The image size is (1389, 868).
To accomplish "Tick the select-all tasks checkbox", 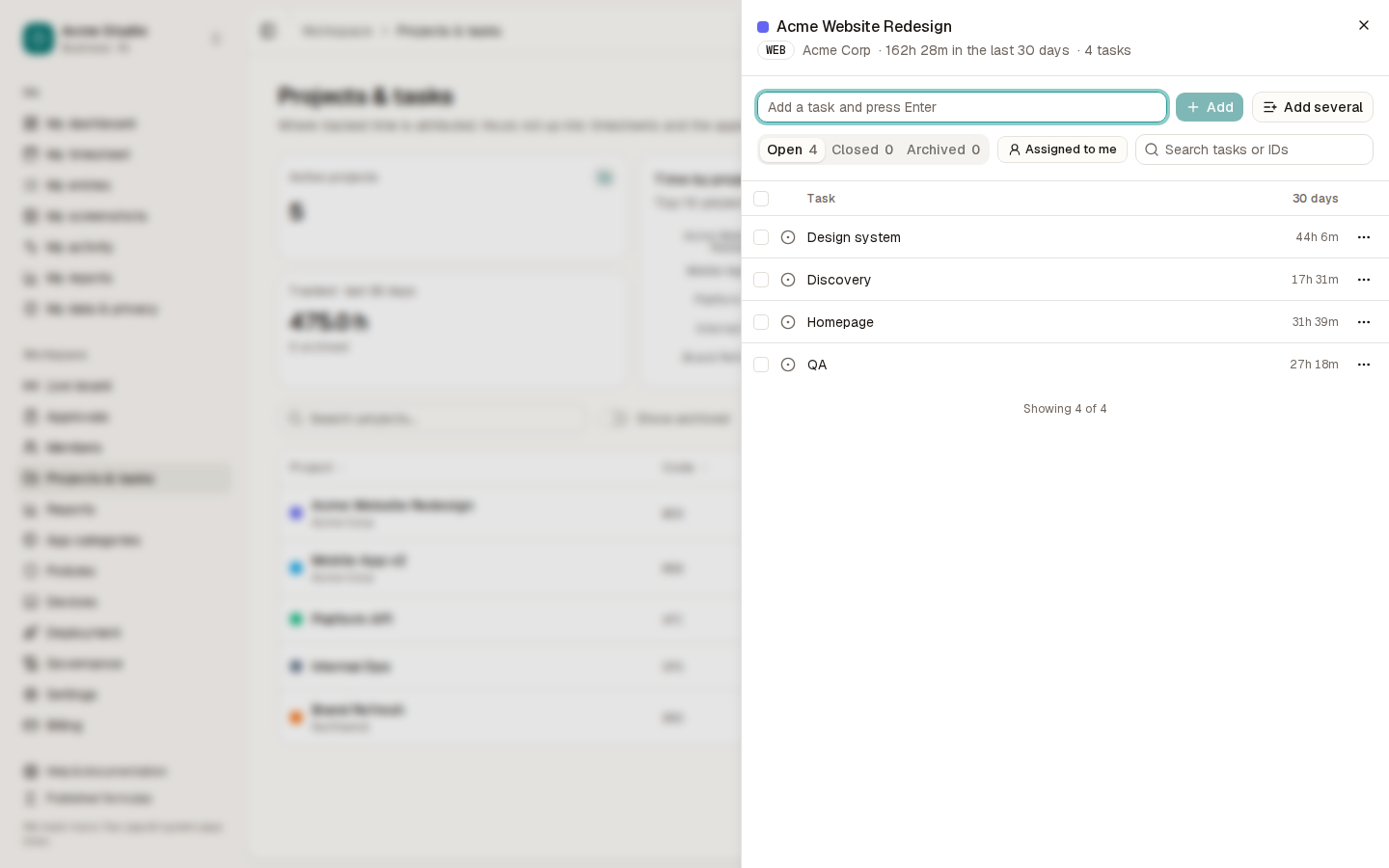I will click(x=761, y=199).
